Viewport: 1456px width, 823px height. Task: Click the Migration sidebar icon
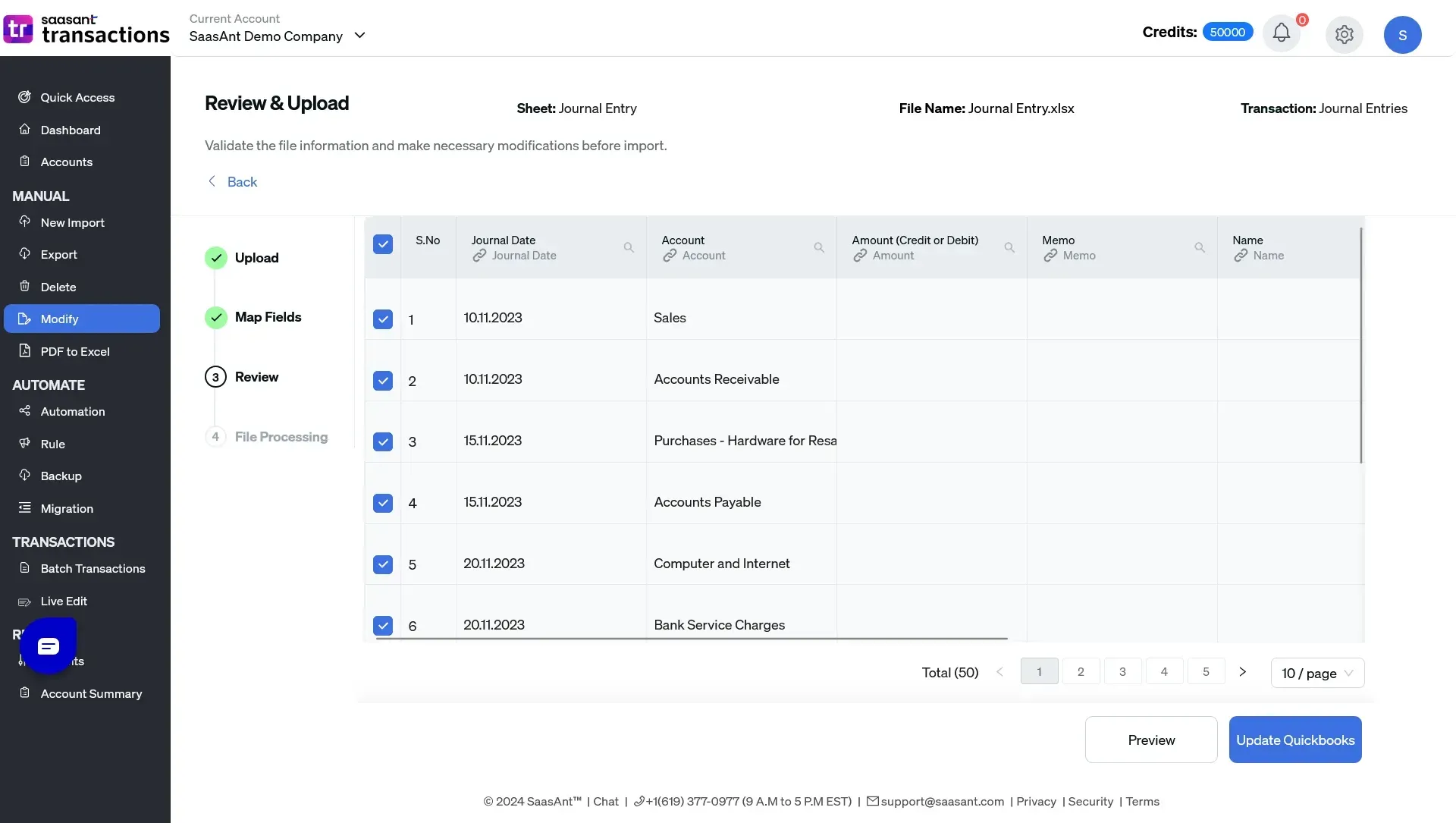(x=24, y=507)
